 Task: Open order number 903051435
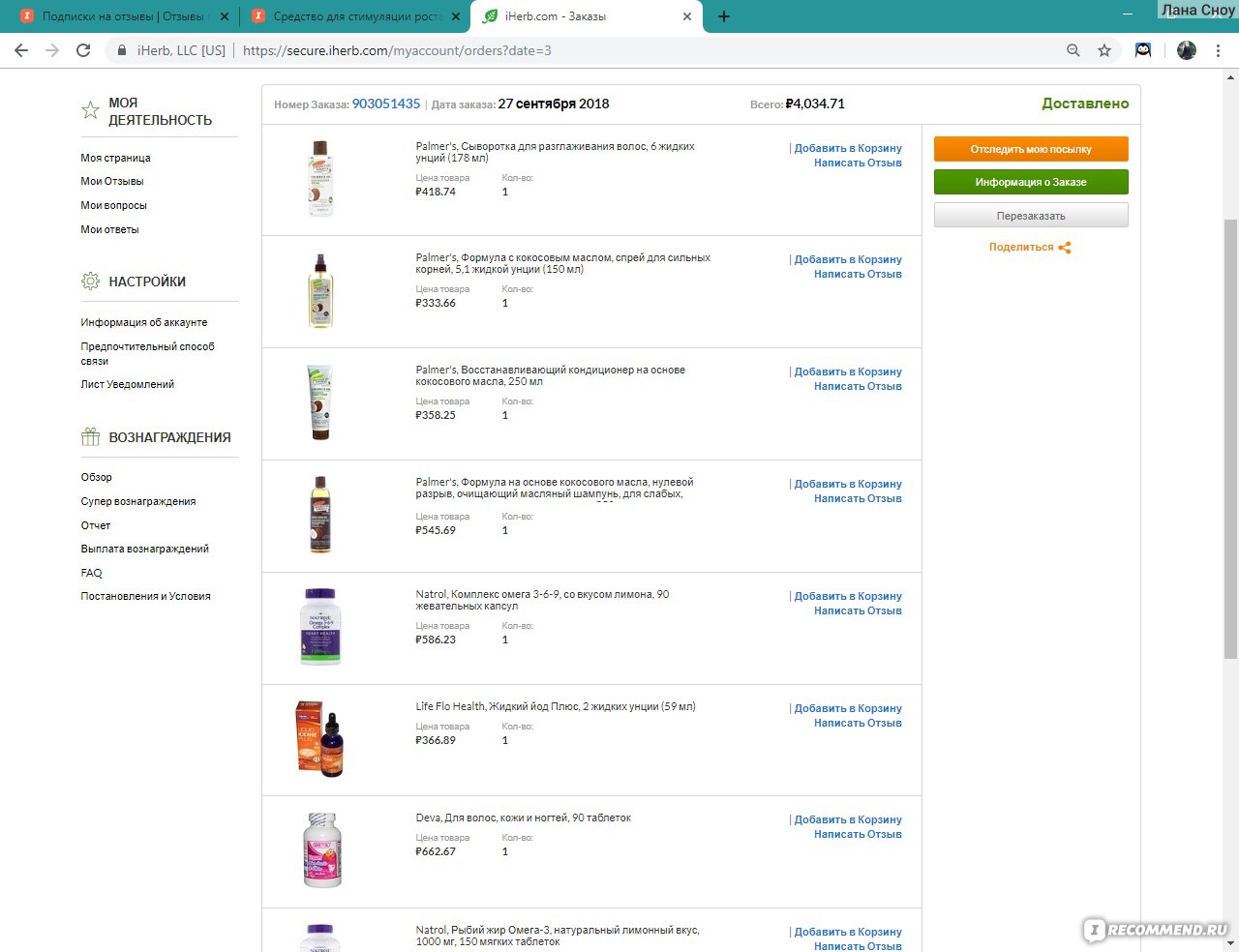[x=385, y=104]
